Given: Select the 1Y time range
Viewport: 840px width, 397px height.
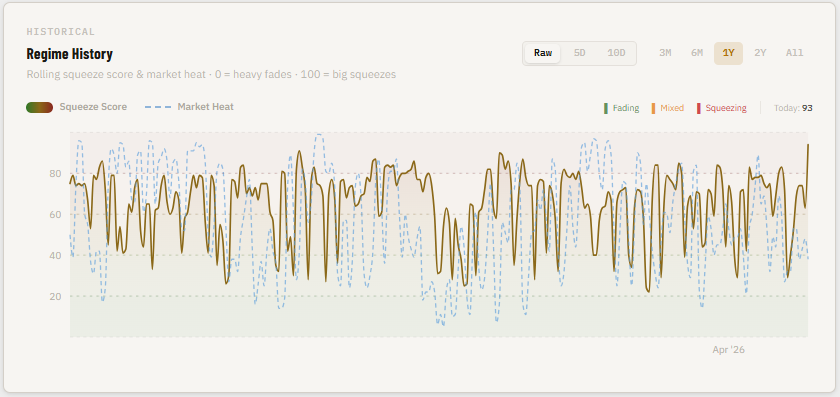Looking at the screenshot, I should tap(728, 53).
